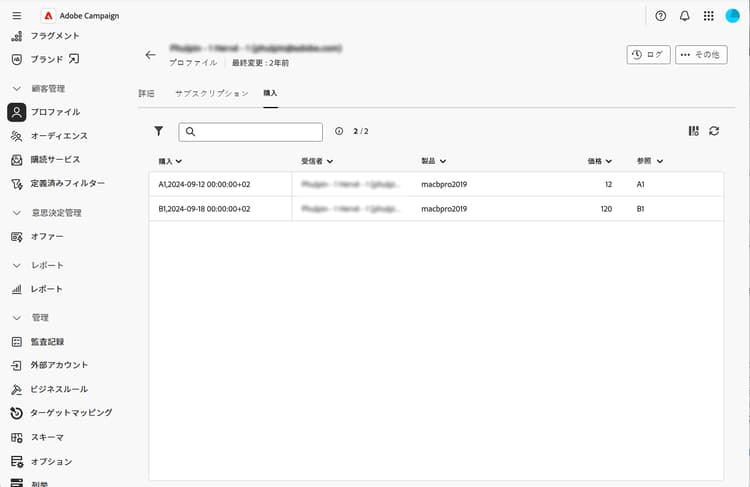Open 監査記録 in the sidebar
Screen dimensions: 750x487
[x=47, y=342]
